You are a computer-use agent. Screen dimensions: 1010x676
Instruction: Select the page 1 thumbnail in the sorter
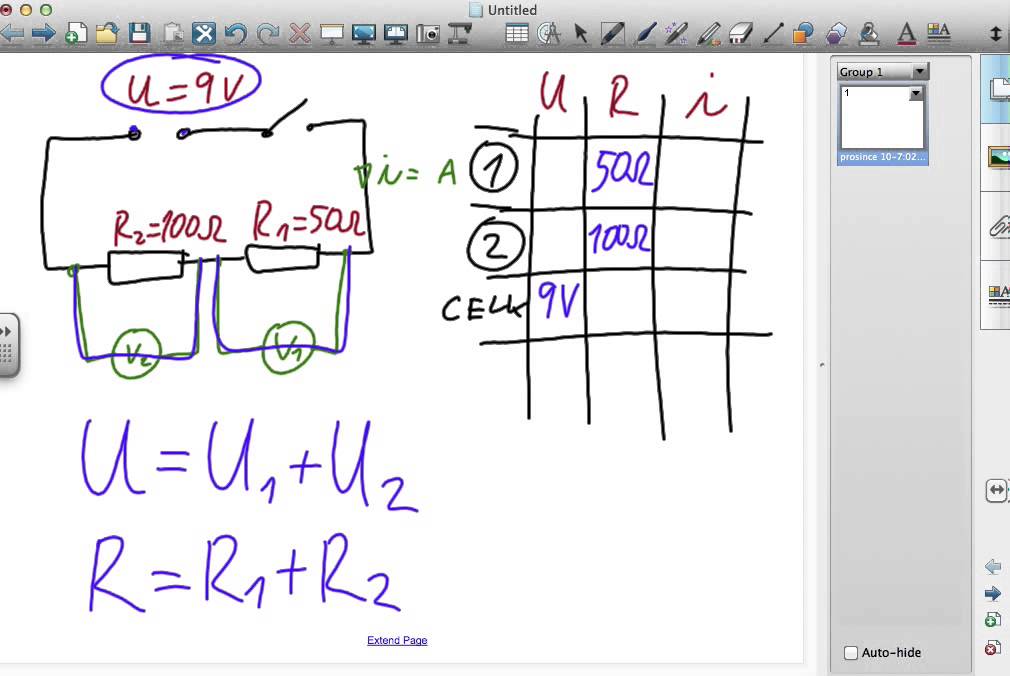point(882,118)
